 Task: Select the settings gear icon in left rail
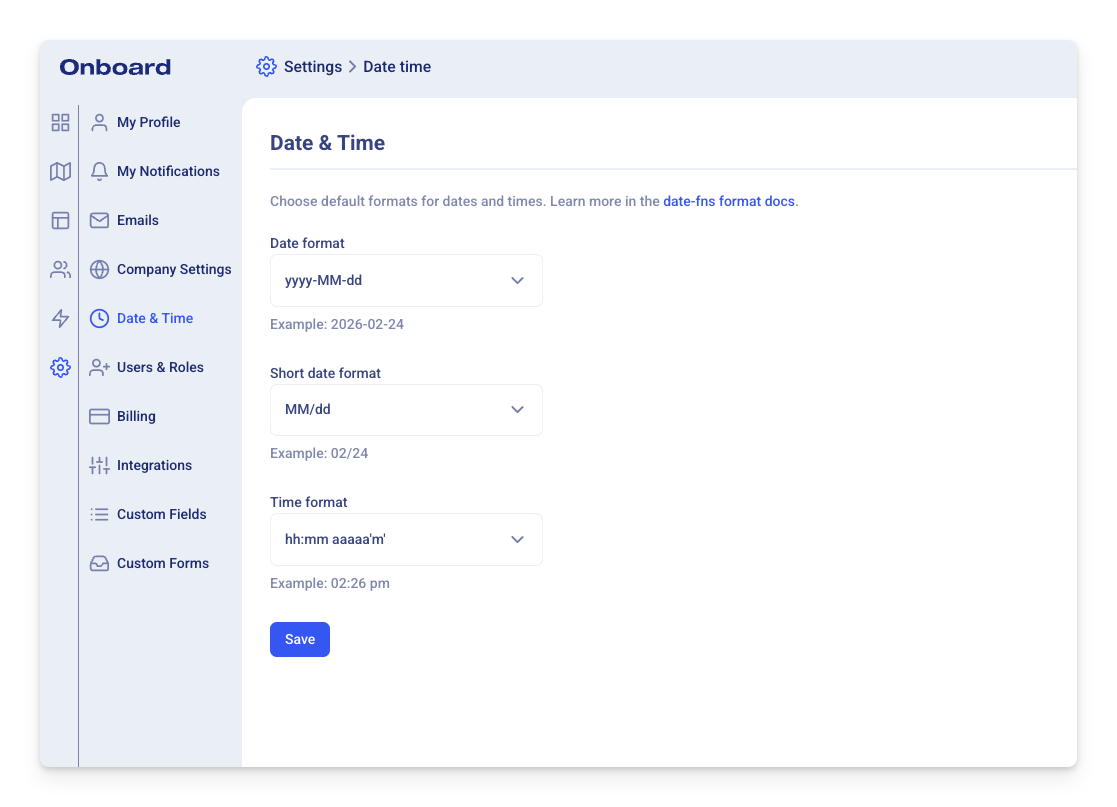(61, 367)
